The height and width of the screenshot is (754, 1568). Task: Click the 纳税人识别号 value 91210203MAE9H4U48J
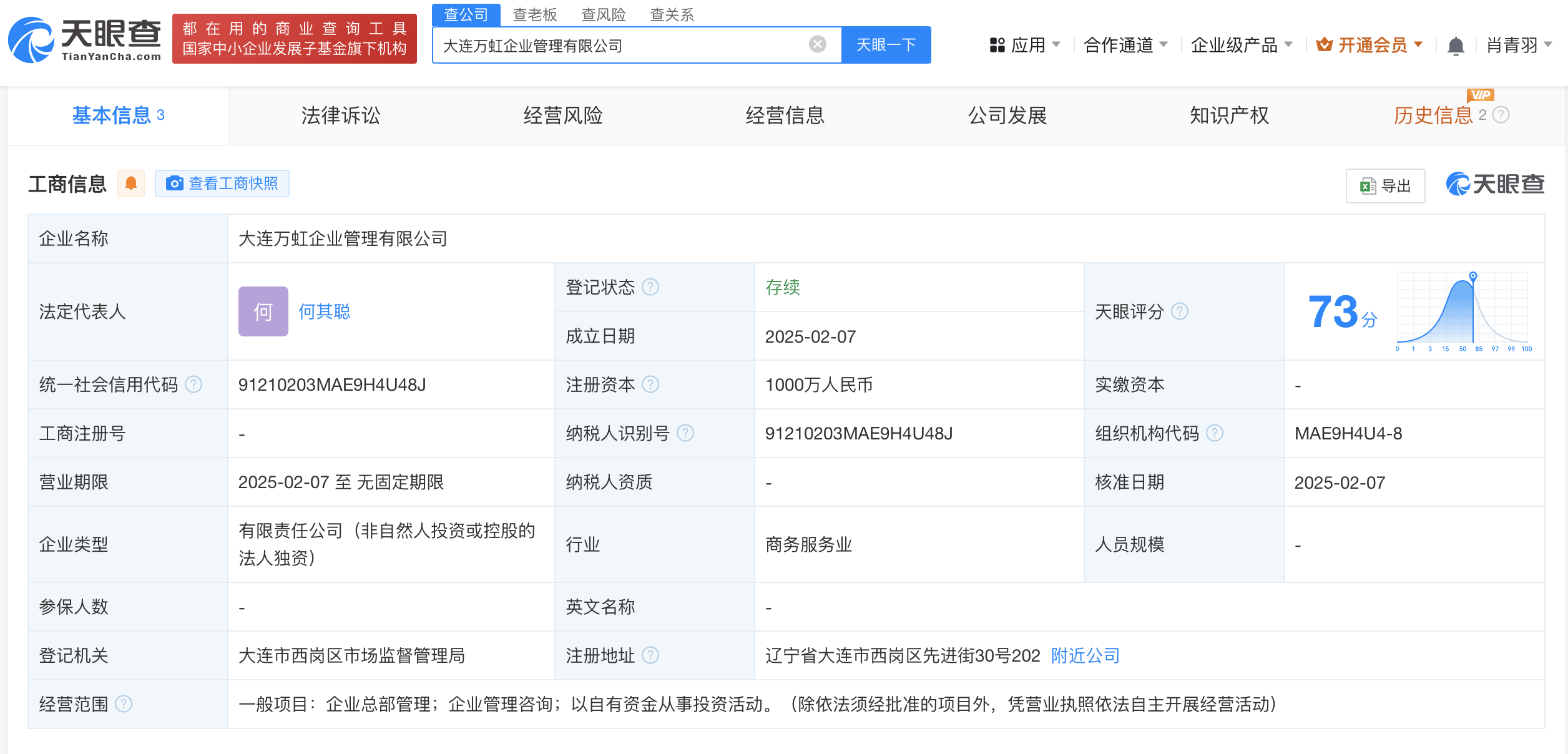tap(859, 433)
